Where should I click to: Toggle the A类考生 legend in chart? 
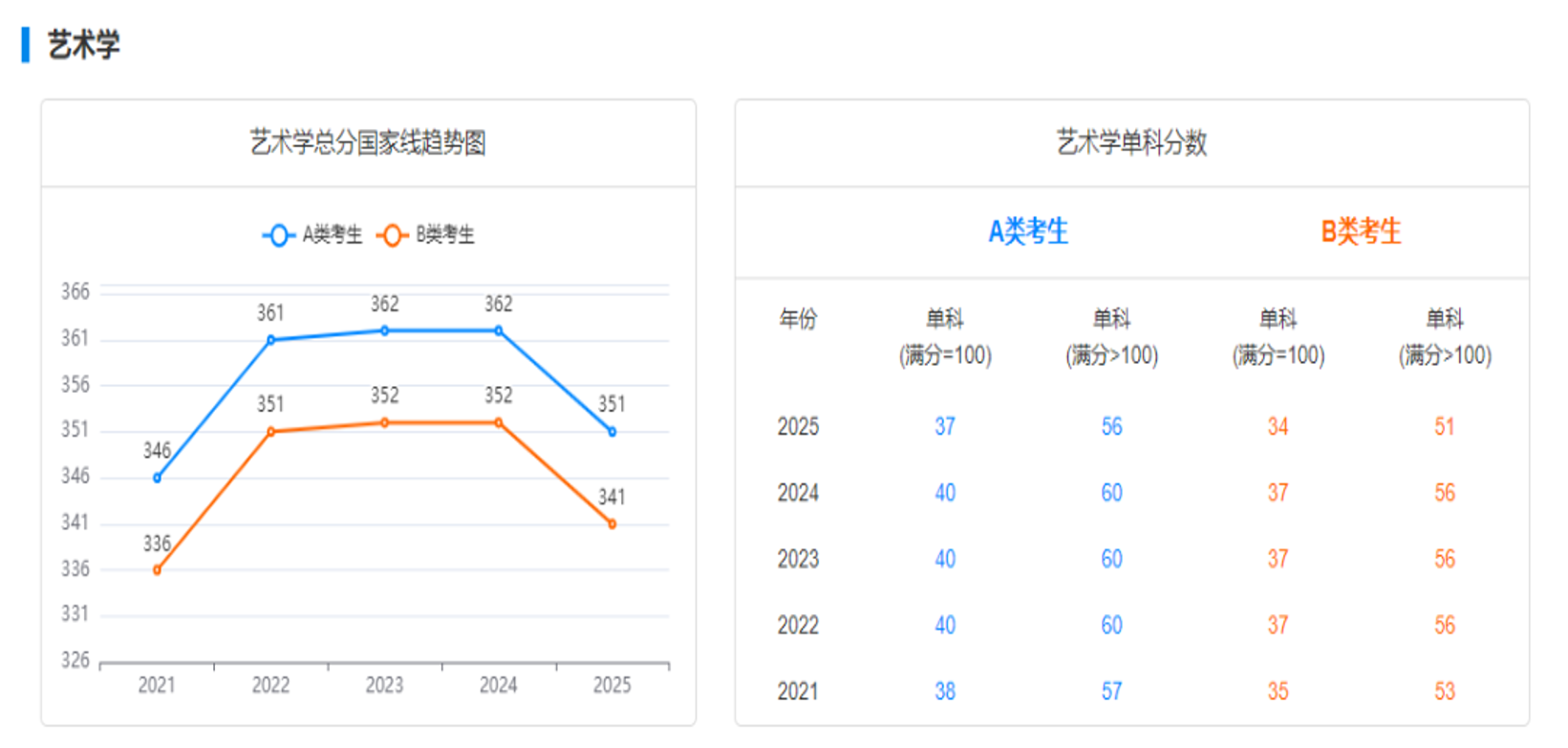pos(312,235)
